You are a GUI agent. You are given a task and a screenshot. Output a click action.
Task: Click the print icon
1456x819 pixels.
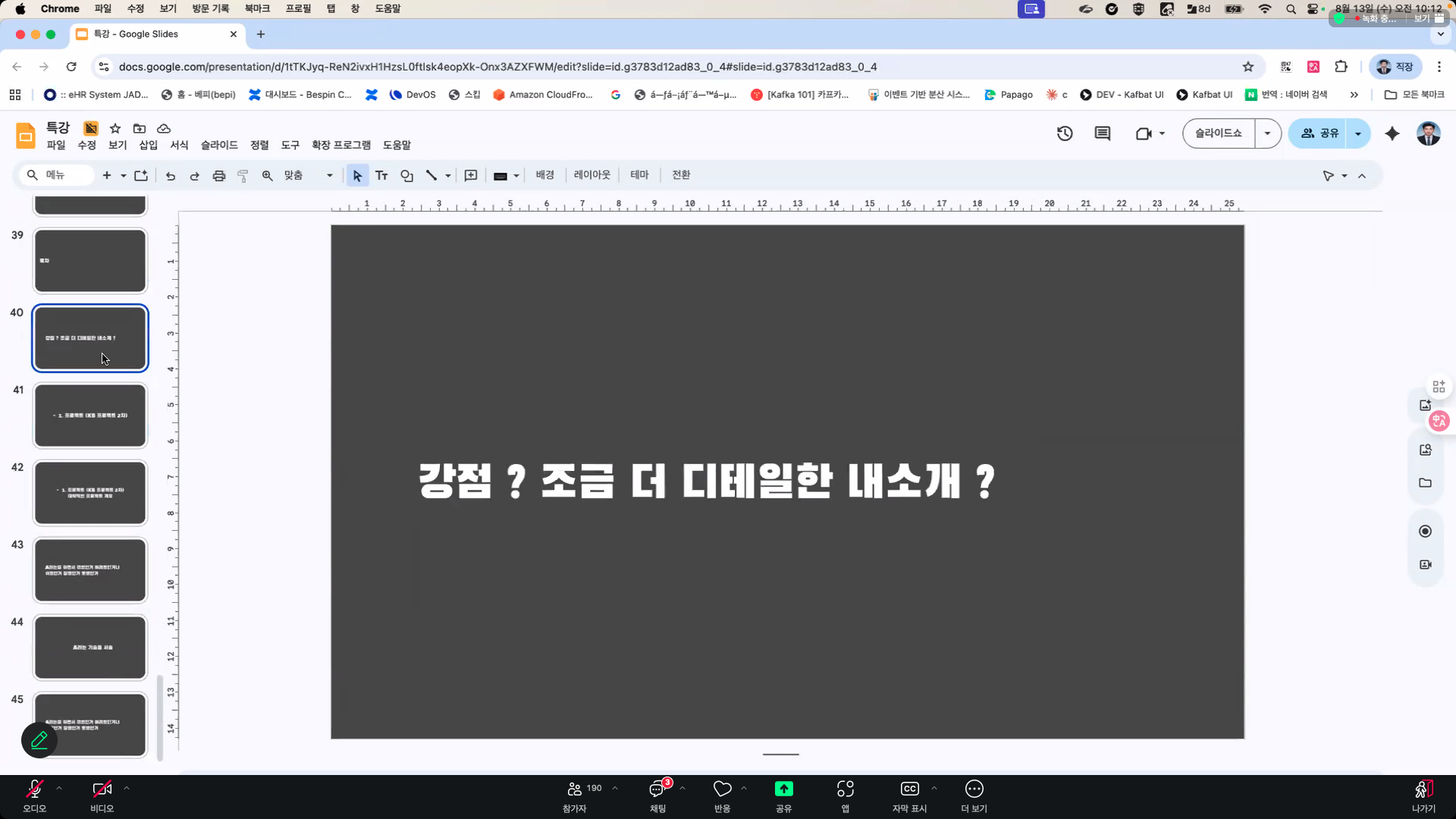coord(219,176)
